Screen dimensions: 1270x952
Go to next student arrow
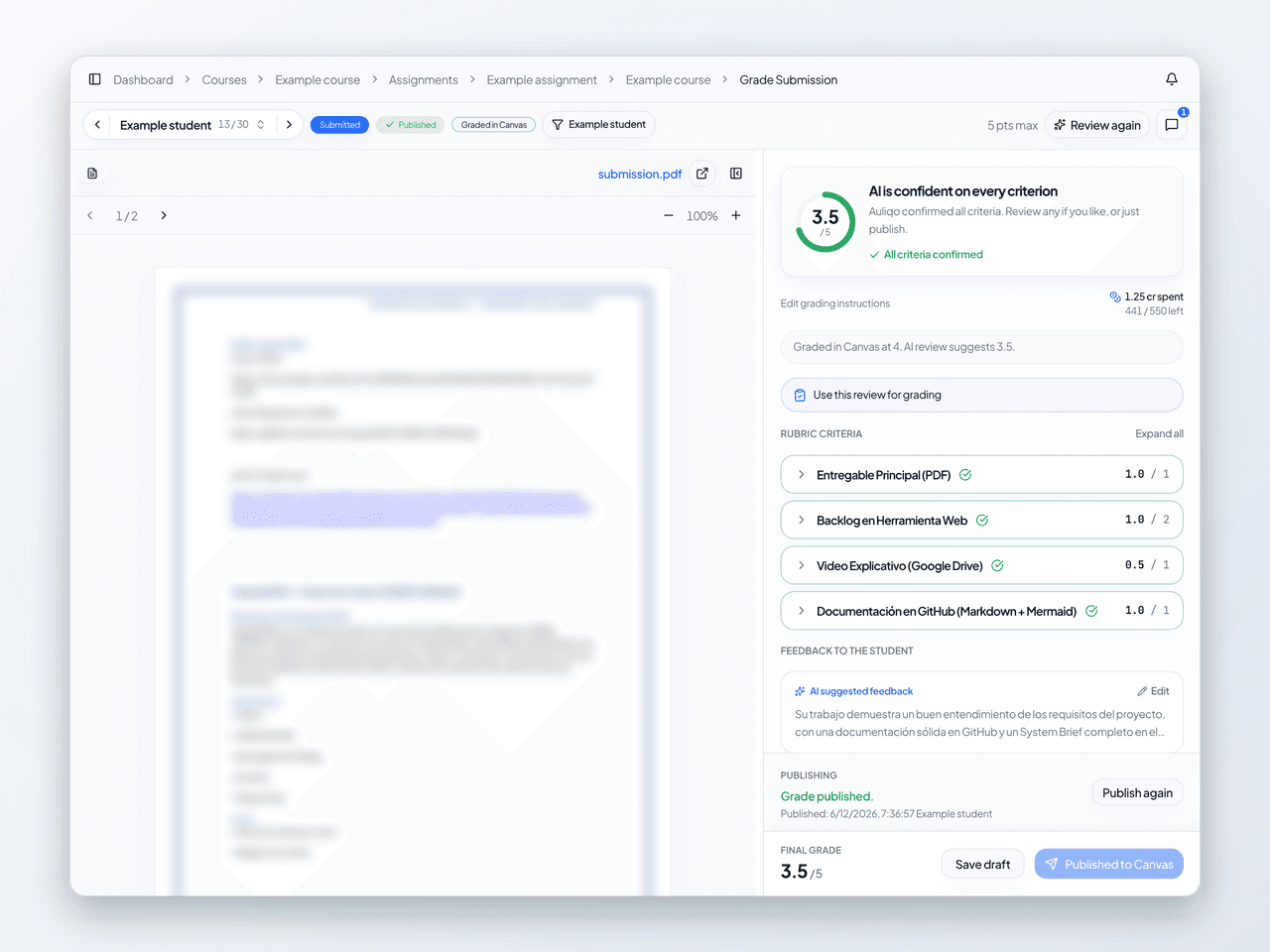(289, 125)
